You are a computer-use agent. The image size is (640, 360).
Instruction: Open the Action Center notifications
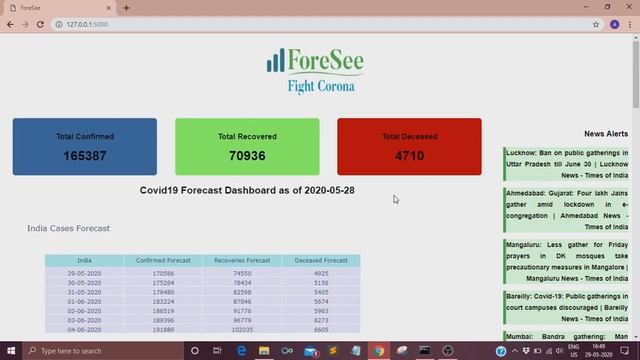coord(624,351)
